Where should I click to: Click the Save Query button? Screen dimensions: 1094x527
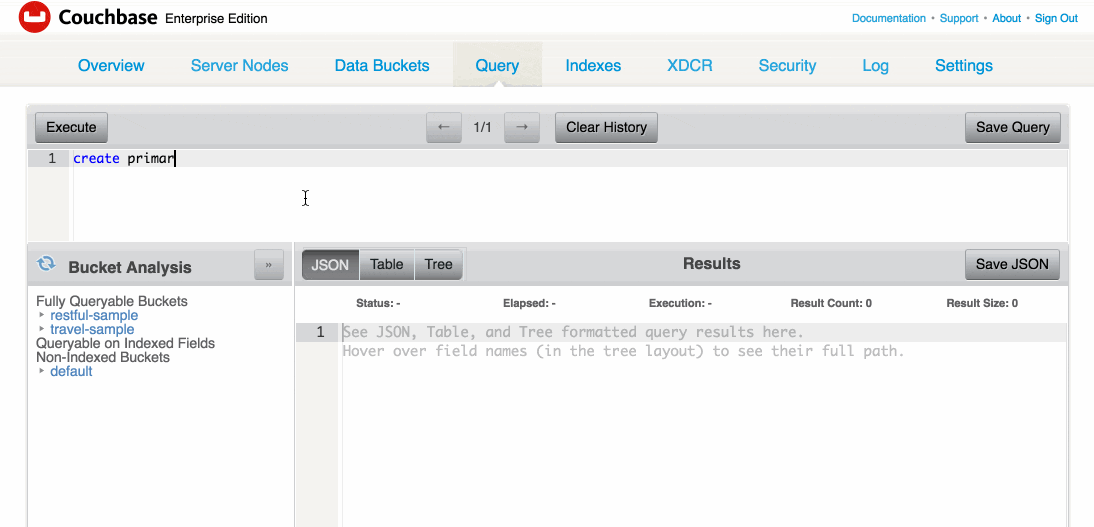tap(1012, 127)
